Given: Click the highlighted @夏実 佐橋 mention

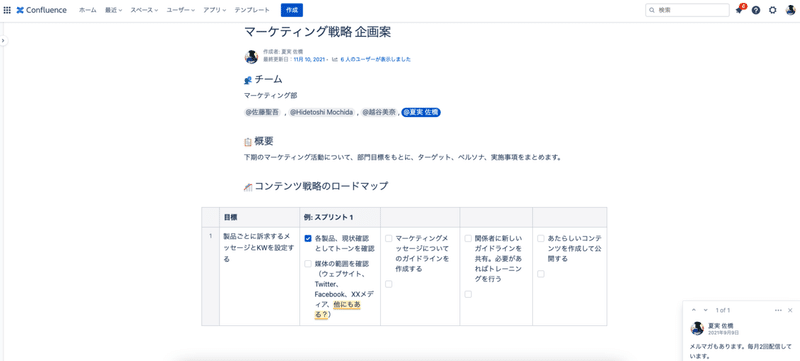Looking at the screenshot, I should (421, 113).
